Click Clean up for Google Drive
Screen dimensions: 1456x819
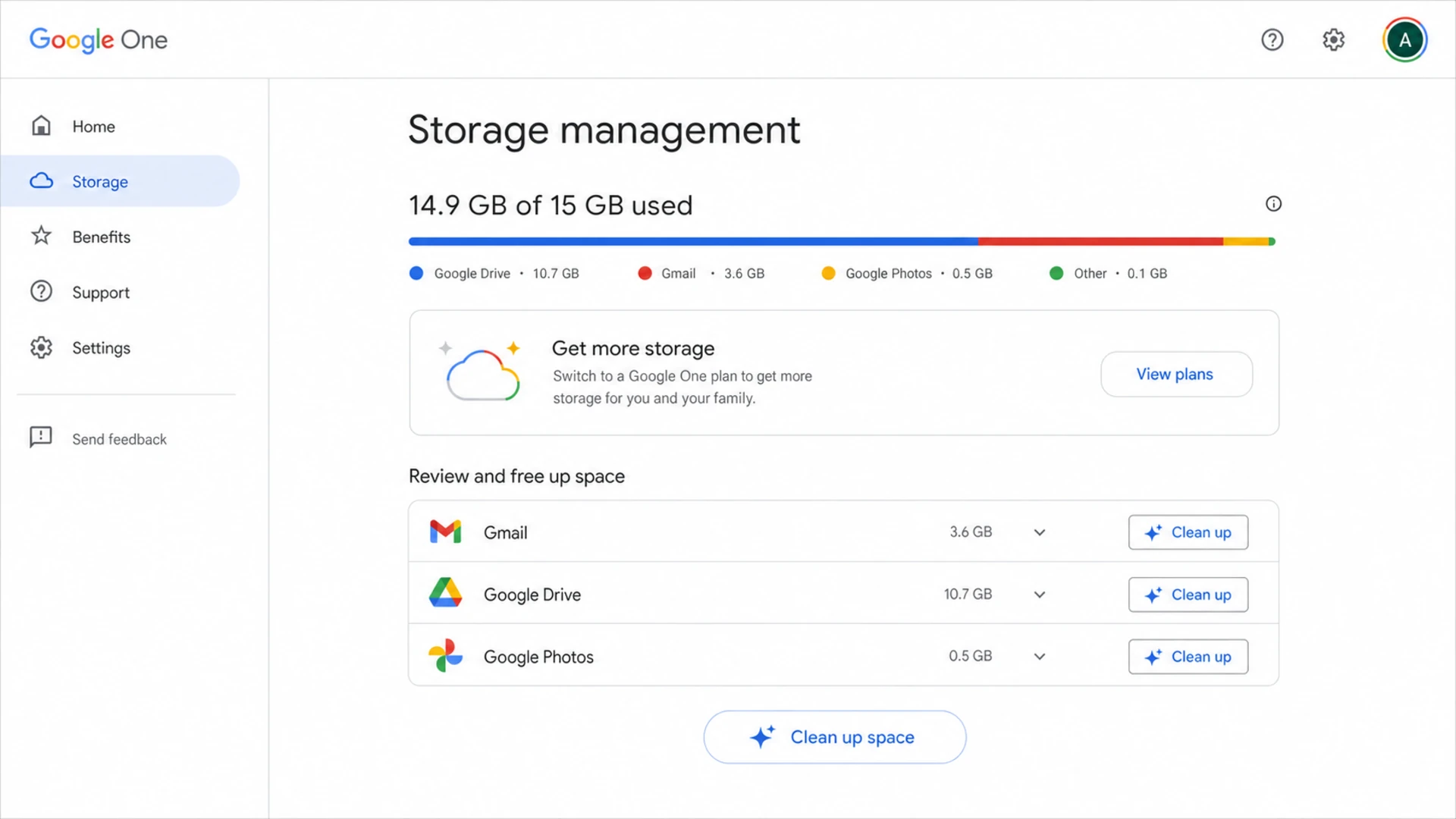click(1188, 595)
